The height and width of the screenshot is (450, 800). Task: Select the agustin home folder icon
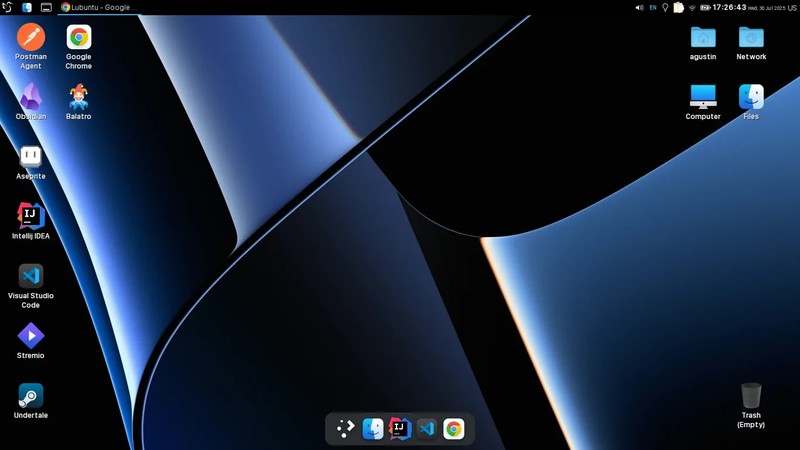pyautogui.click(x=703, y=43)
